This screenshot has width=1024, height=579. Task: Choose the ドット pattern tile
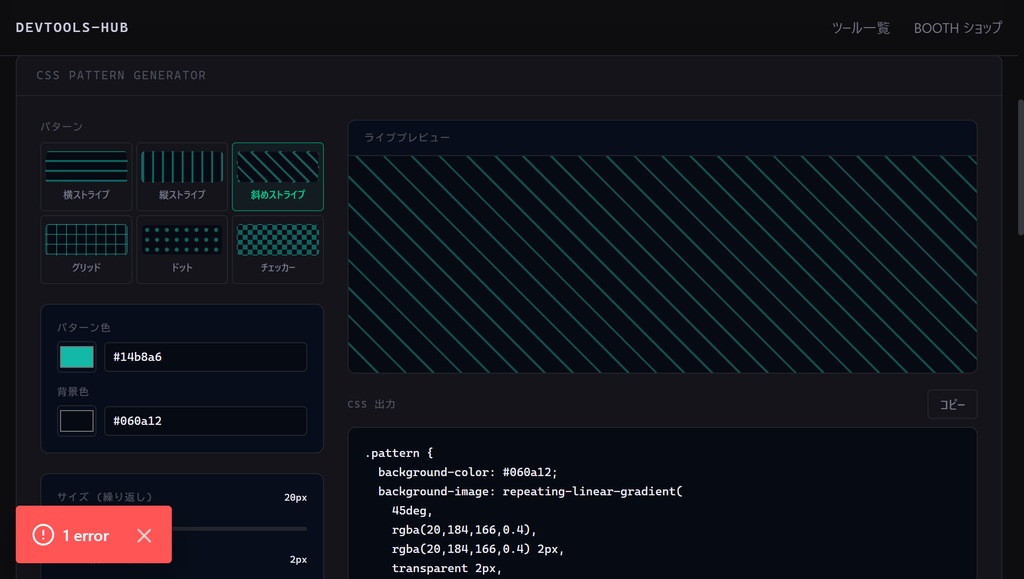(x=182, y=249)
